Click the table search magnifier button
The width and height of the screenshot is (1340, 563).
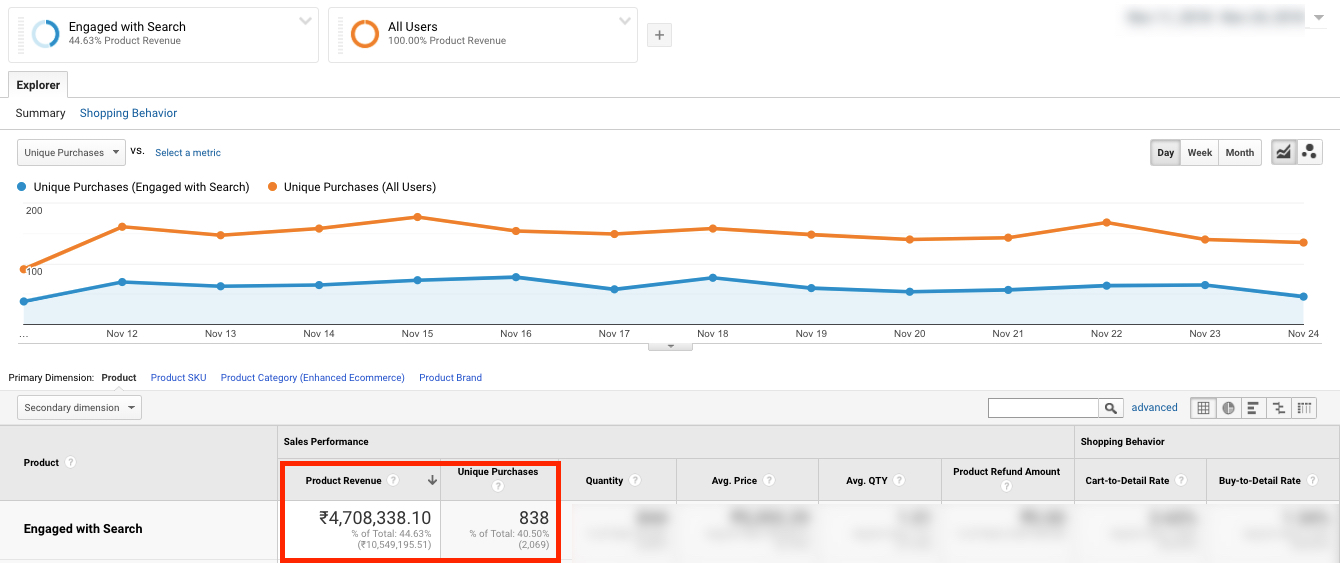tap(1111, 408)
